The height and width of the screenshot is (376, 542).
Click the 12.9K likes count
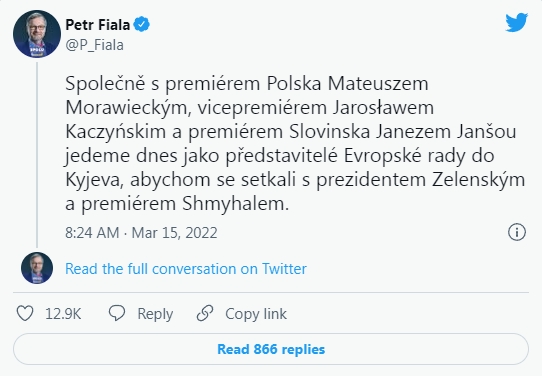pos(63,314)
